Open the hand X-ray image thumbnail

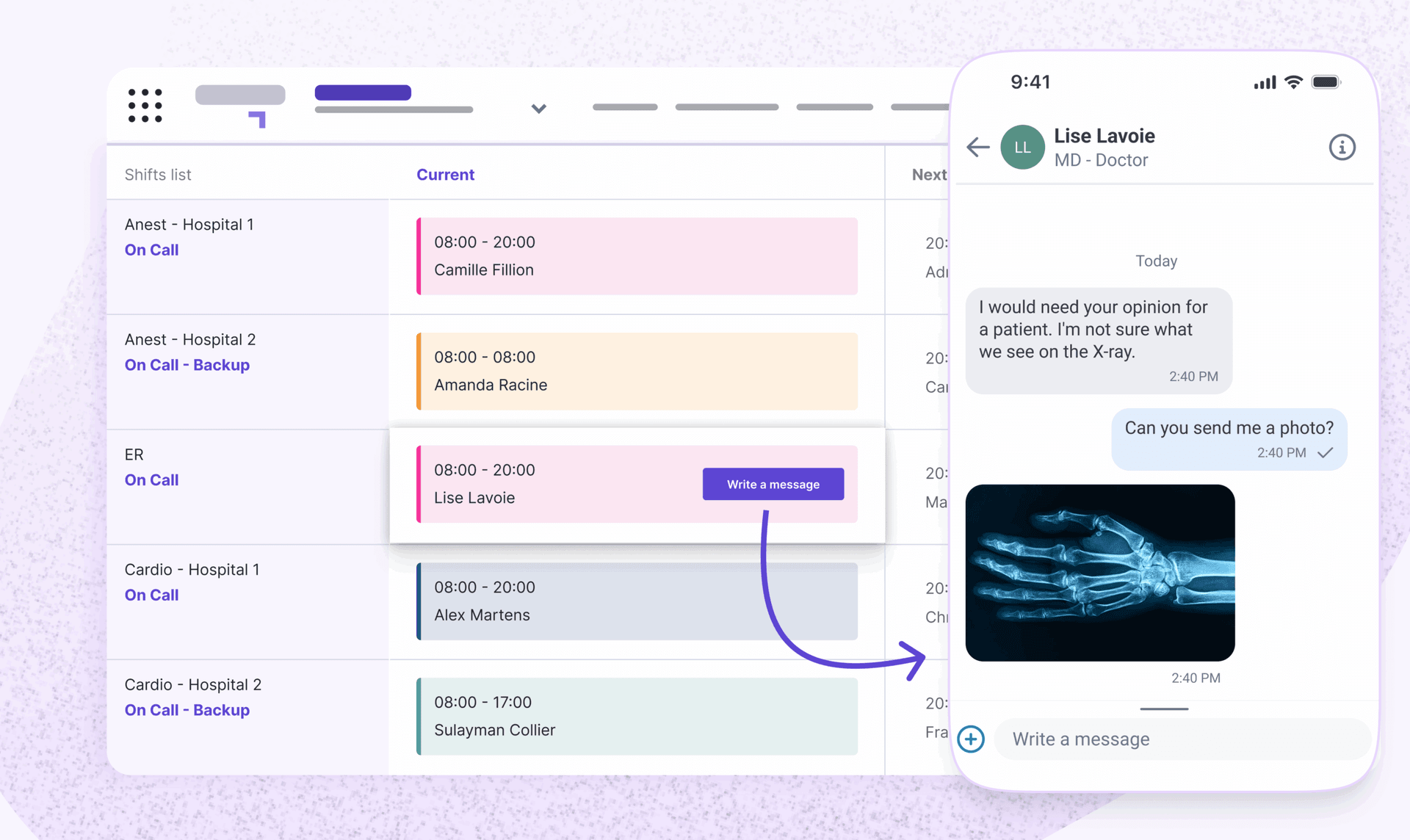(1099, 573)
